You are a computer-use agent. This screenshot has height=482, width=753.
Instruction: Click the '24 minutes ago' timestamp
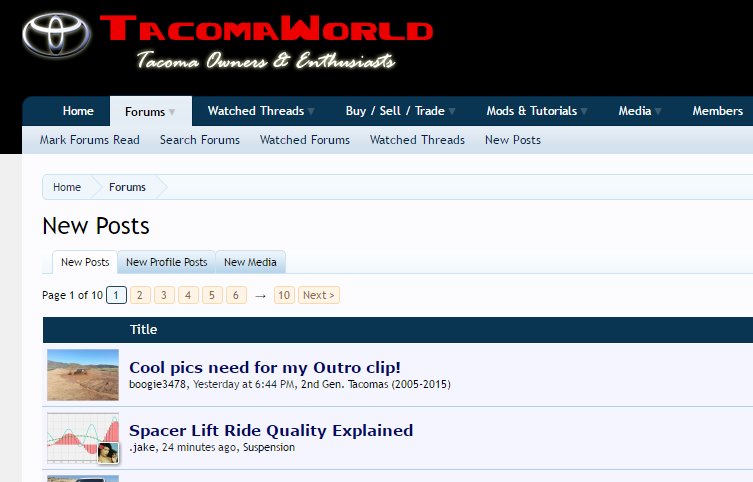coord(199,447)
